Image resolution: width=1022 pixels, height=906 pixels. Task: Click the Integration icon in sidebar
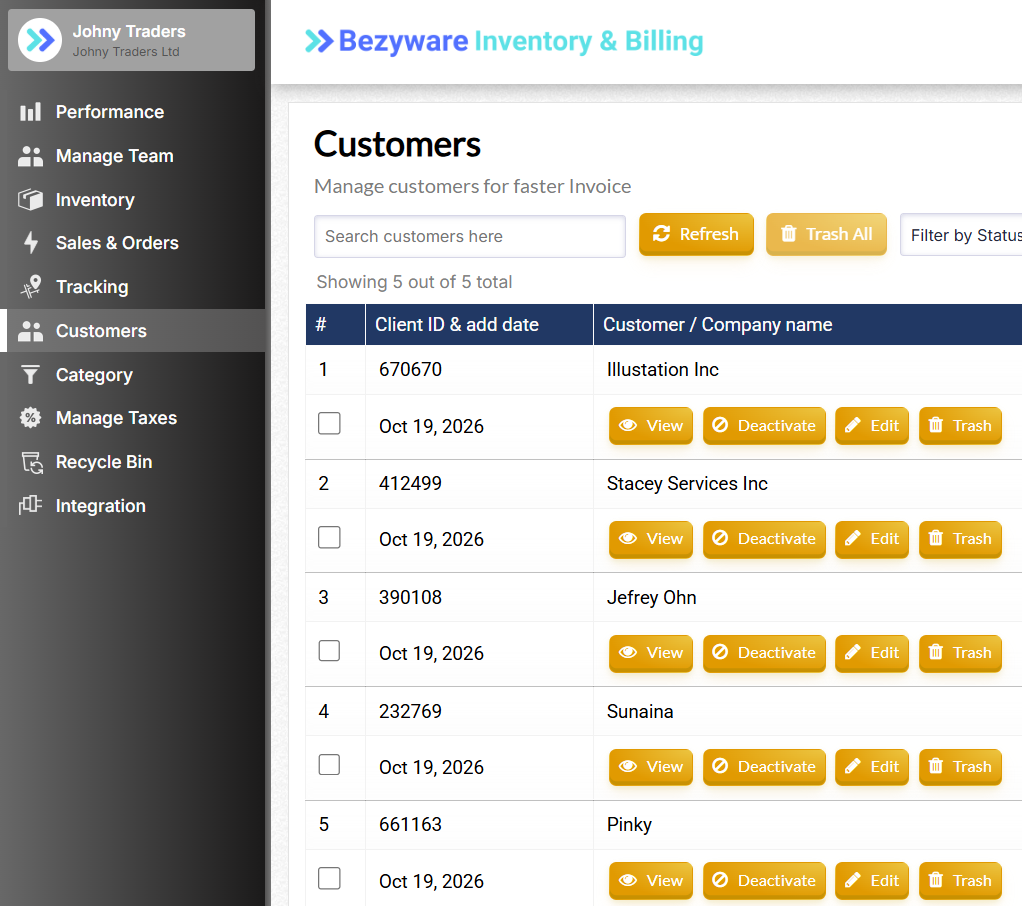[30, 506]
